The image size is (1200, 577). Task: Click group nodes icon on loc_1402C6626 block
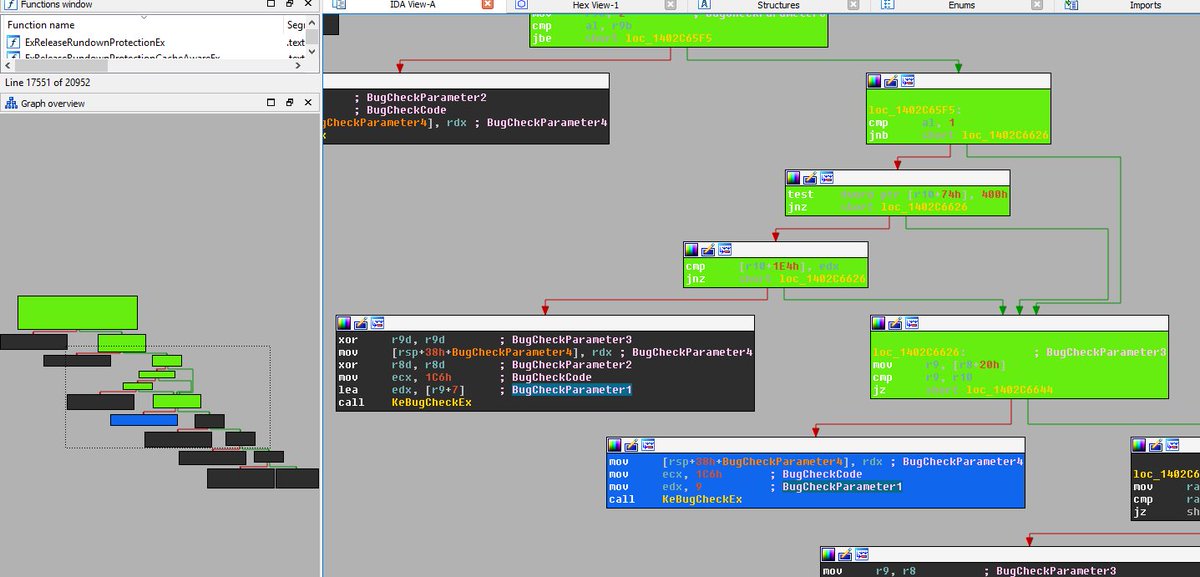coord(912,323)
